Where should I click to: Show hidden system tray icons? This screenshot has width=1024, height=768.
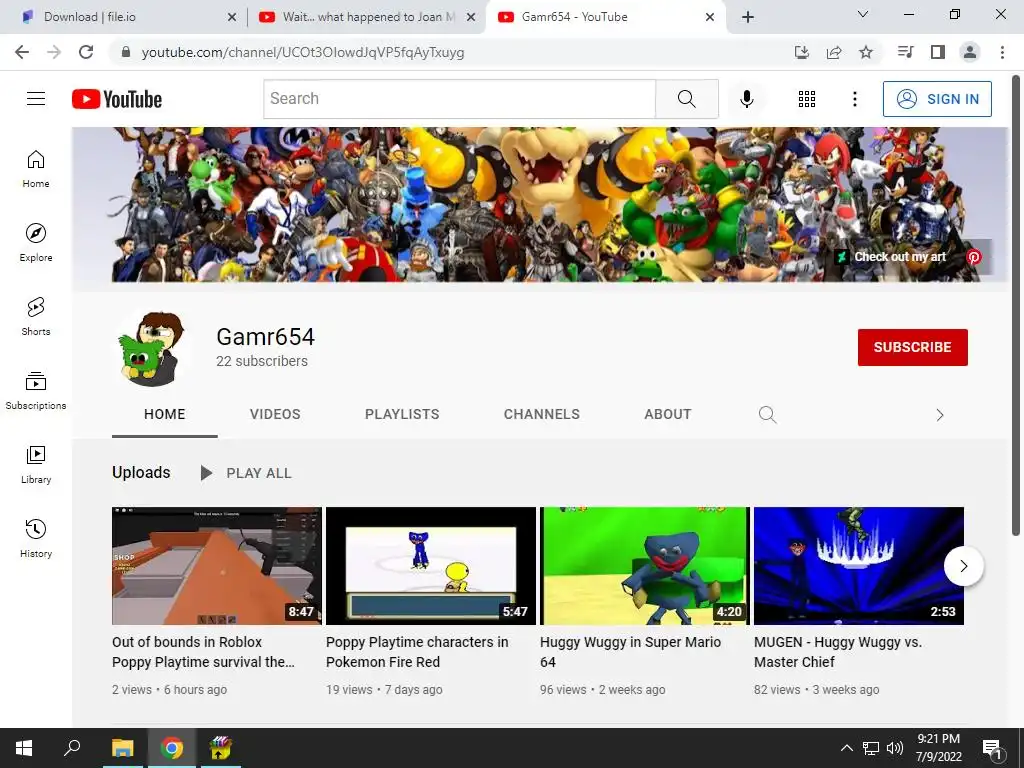[846, 748]
